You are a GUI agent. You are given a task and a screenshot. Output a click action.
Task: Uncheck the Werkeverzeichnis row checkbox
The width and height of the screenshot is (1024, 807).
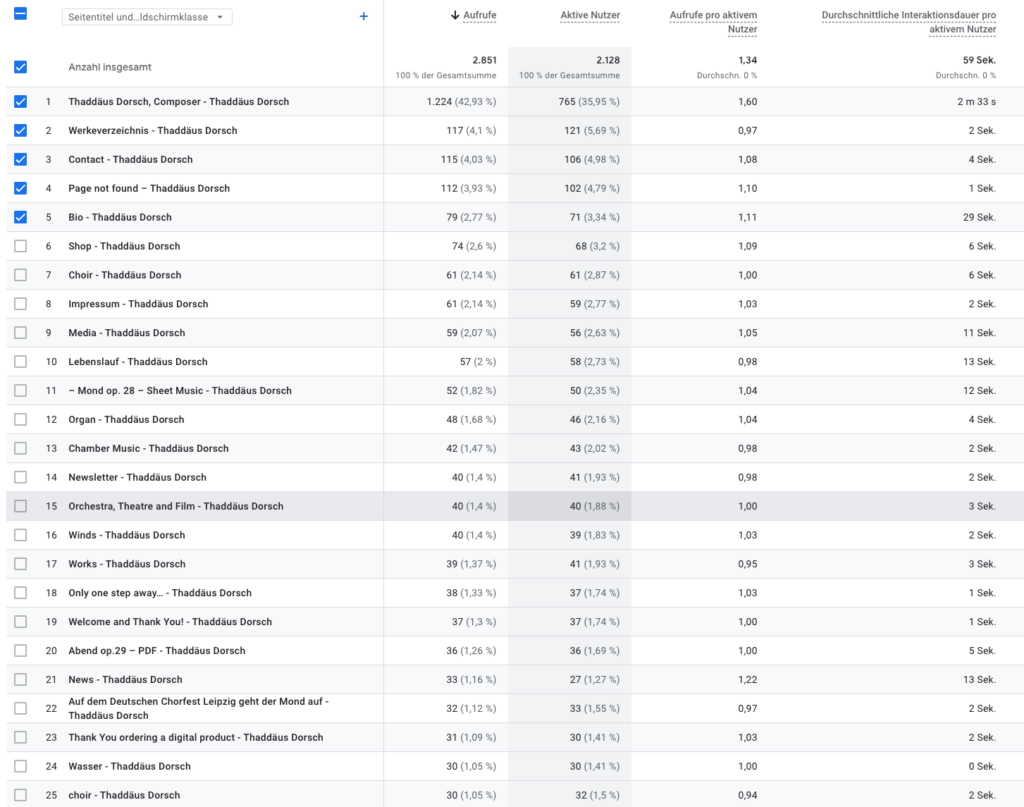[x=20, y=130]
